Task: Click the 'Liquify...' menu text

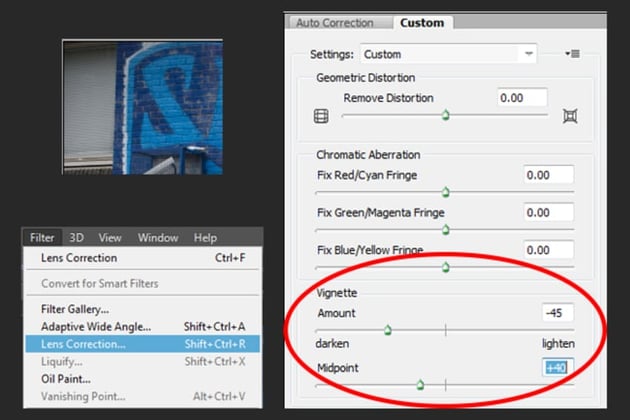Action: coord(61,362)
